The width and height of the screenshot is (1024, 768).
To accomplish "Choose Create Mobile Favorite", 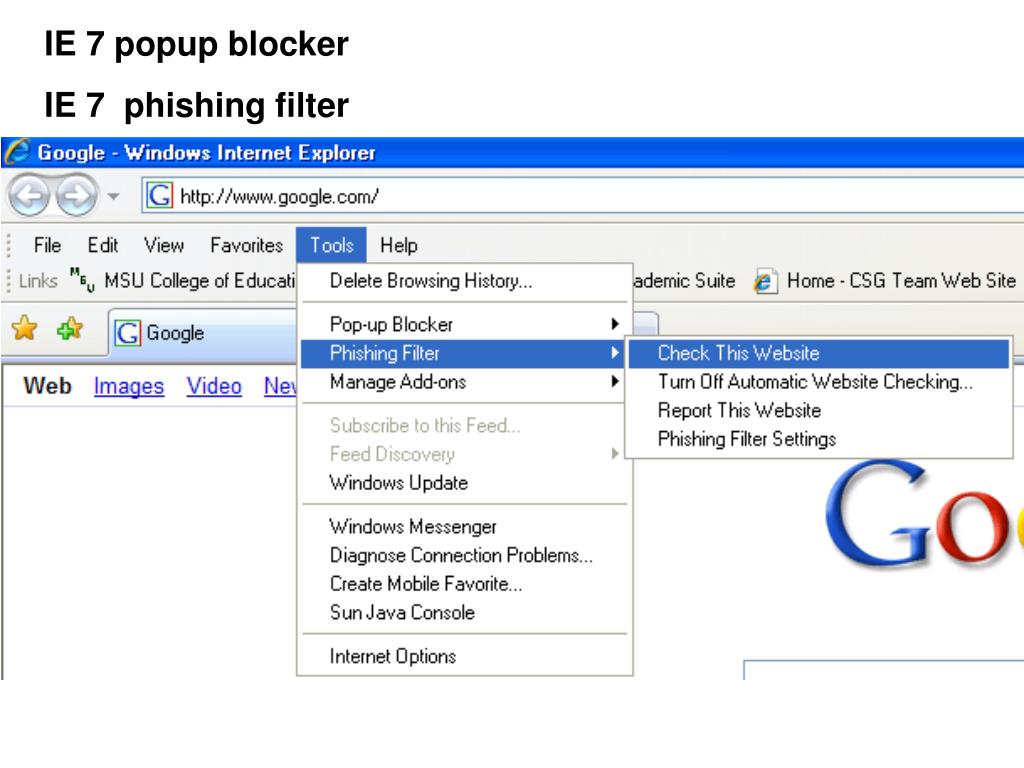I will 464,584.
